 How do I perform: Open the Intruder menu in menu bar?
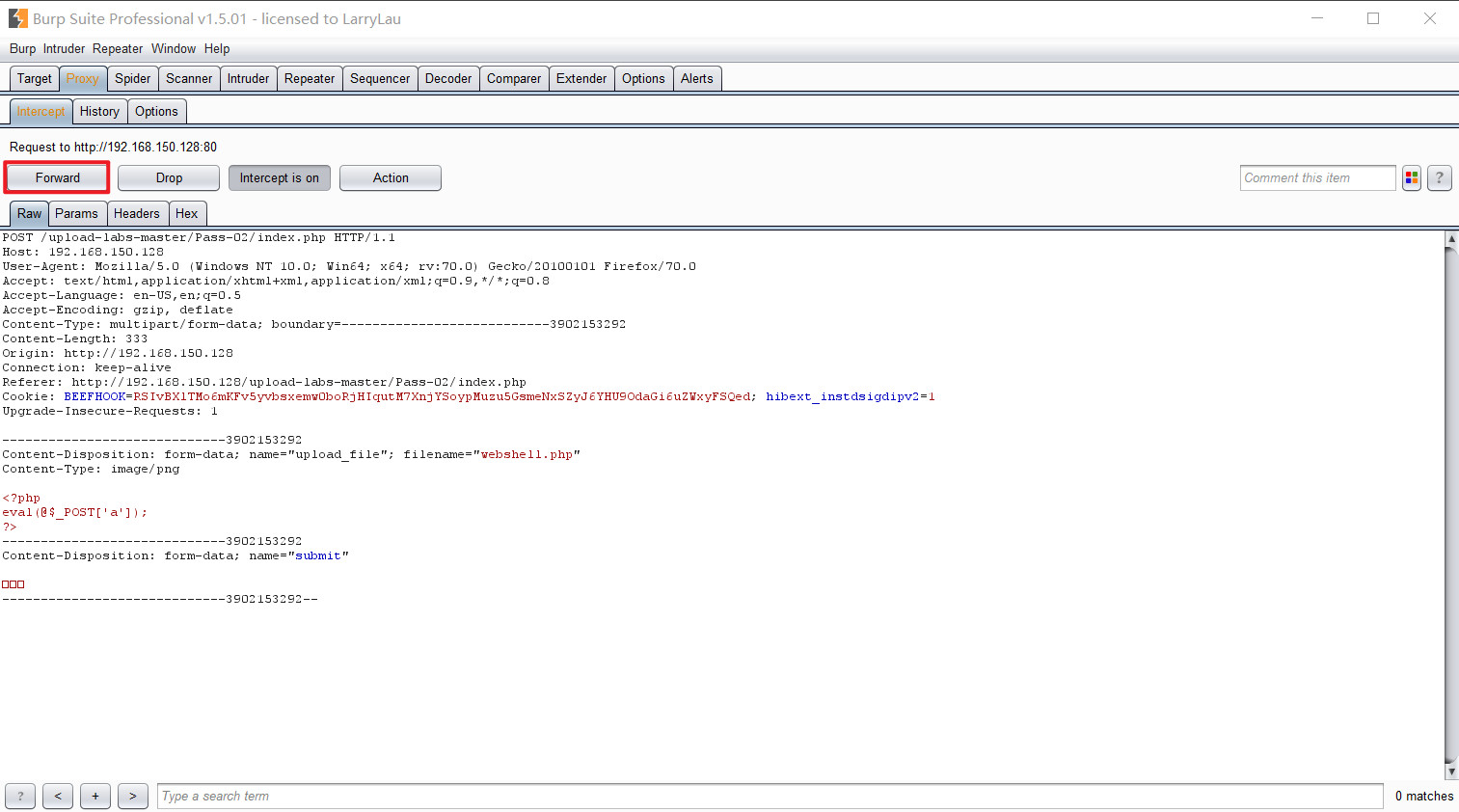(x=65, y=49)
